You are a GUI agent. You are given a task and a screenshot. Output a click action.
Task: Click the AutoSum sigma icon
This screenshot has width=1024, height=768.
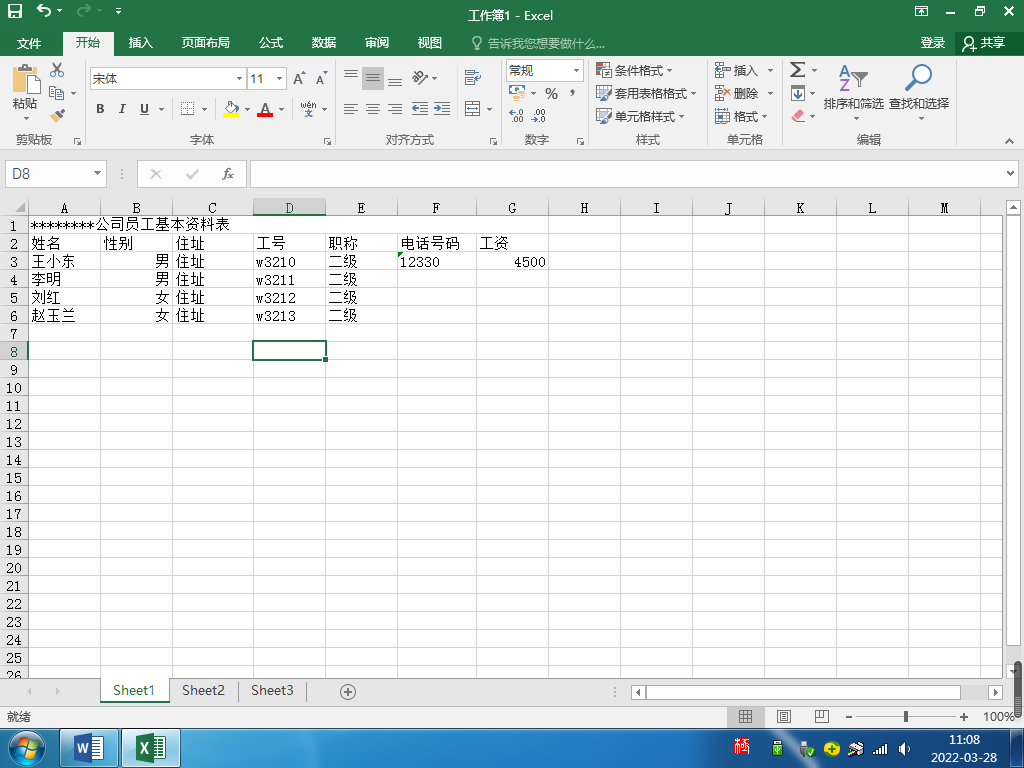(797, 69)
